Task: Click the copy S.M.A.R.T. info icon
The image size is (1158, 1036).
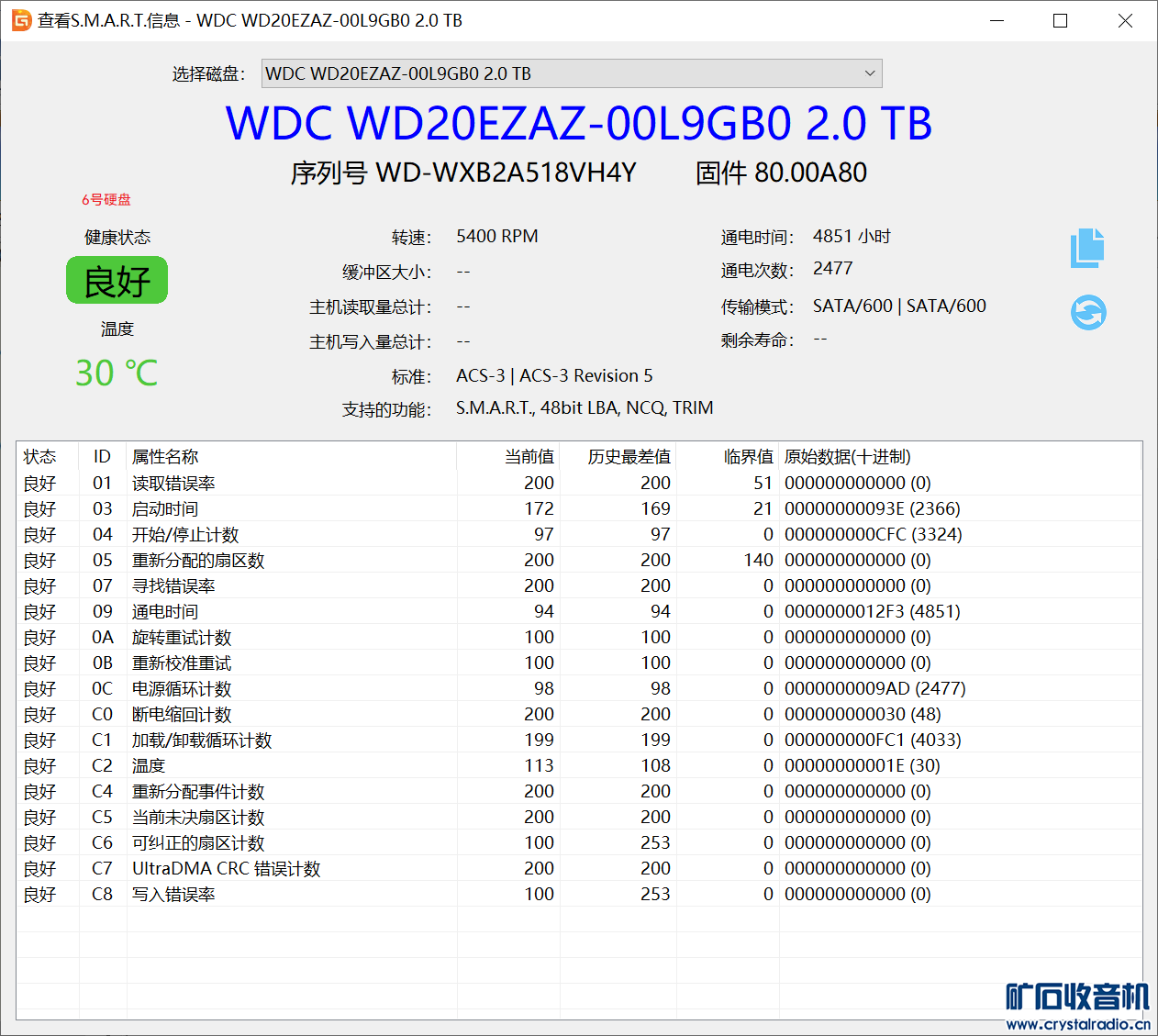Action: (1087, 248)
